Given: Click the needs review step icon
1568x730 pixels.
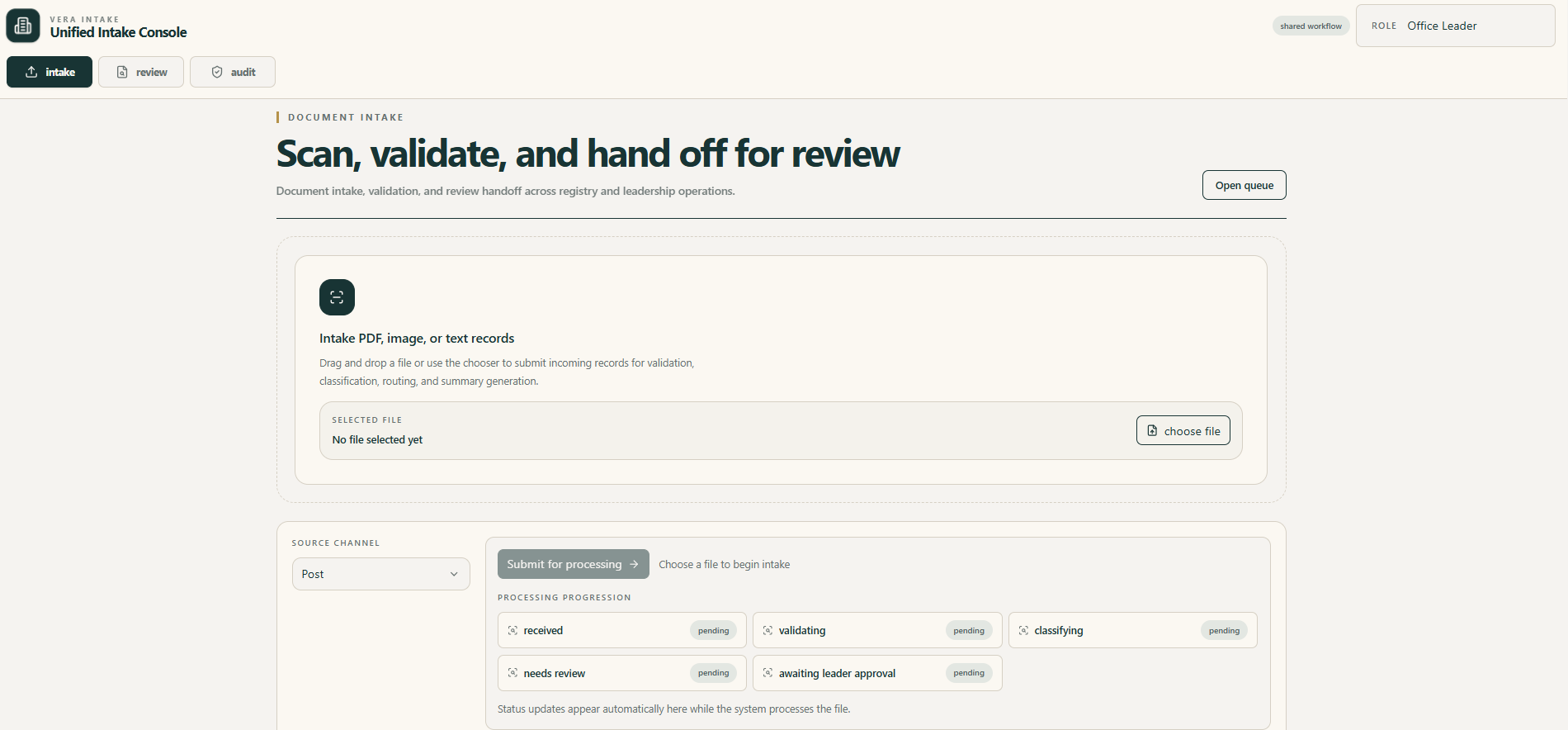Looking at the screenshot, I should click(512, 673).
